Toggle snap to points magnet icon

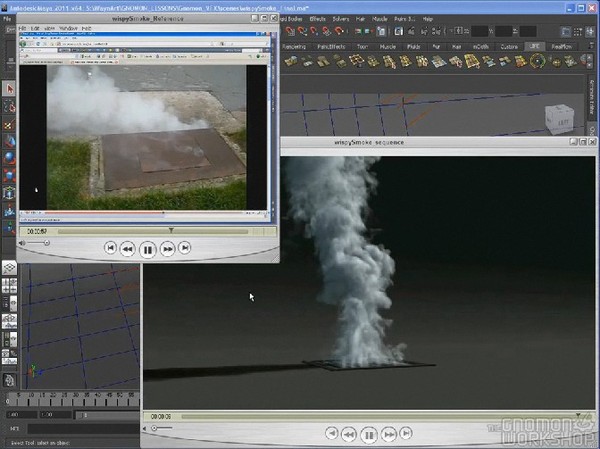coord(314,31)
